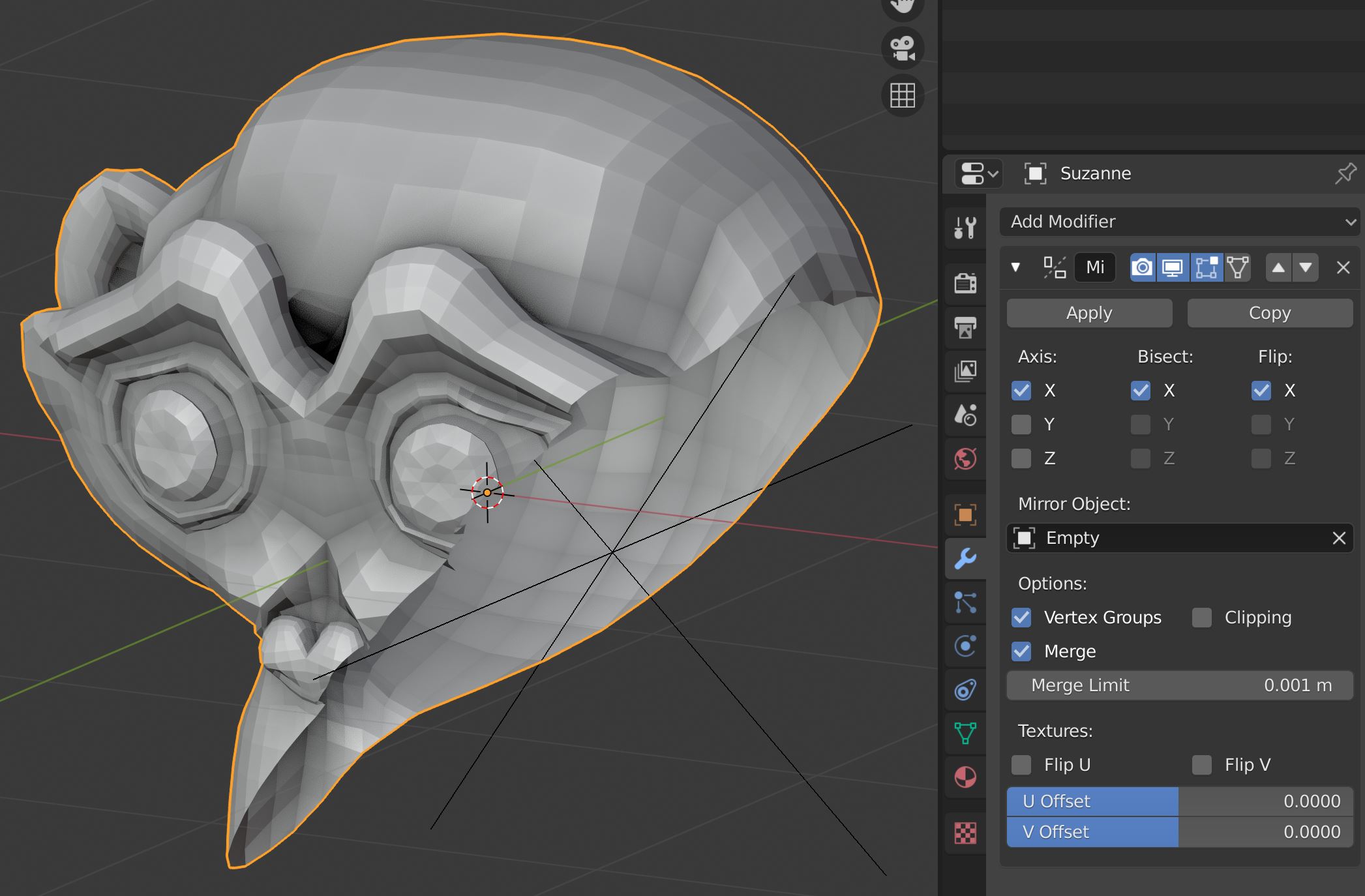Open the Output properties tab
1365x896 pixels.
point(965,327)
